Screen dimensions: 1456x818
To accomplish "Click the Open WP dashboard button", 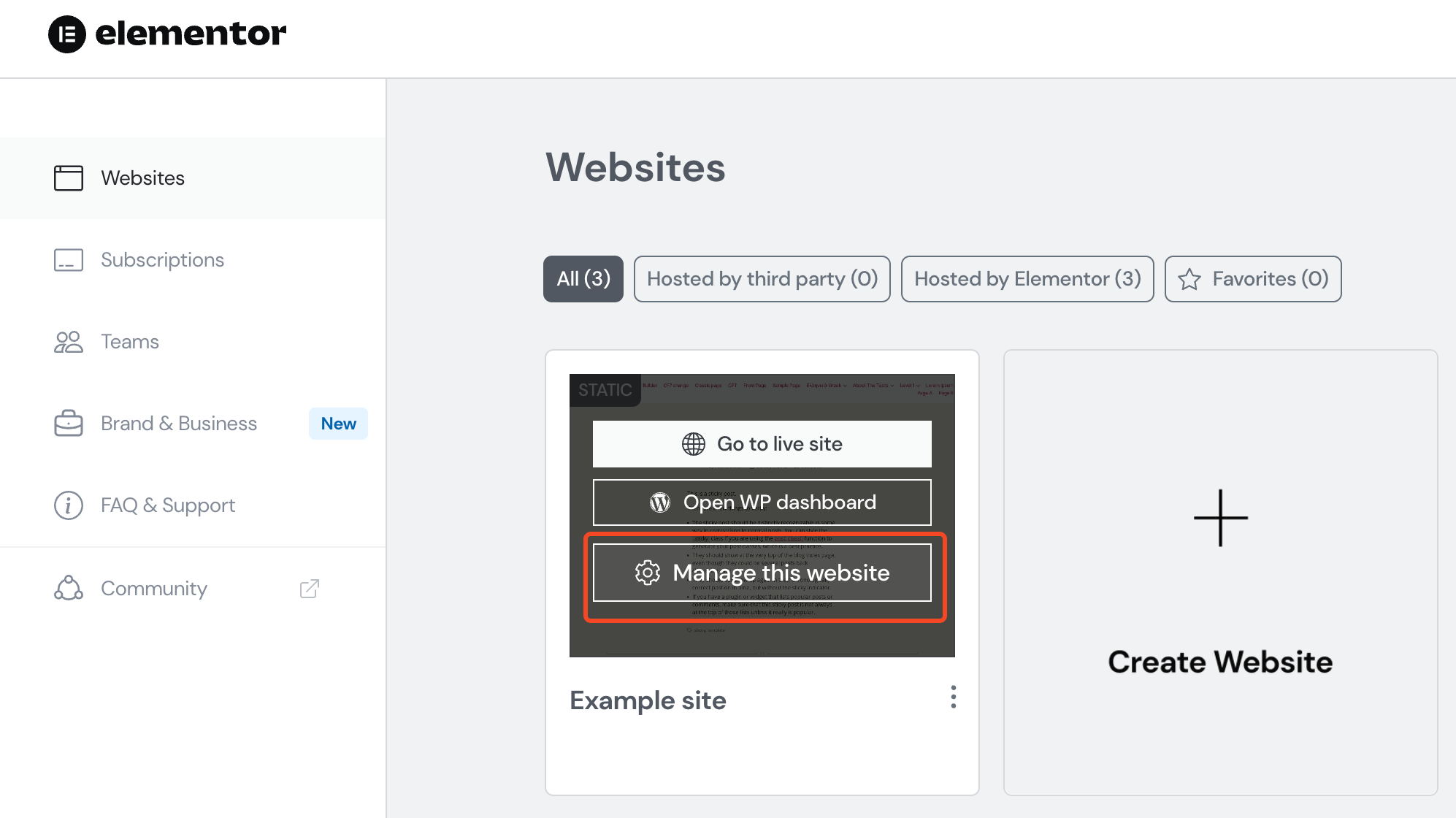I will point(762,502).
